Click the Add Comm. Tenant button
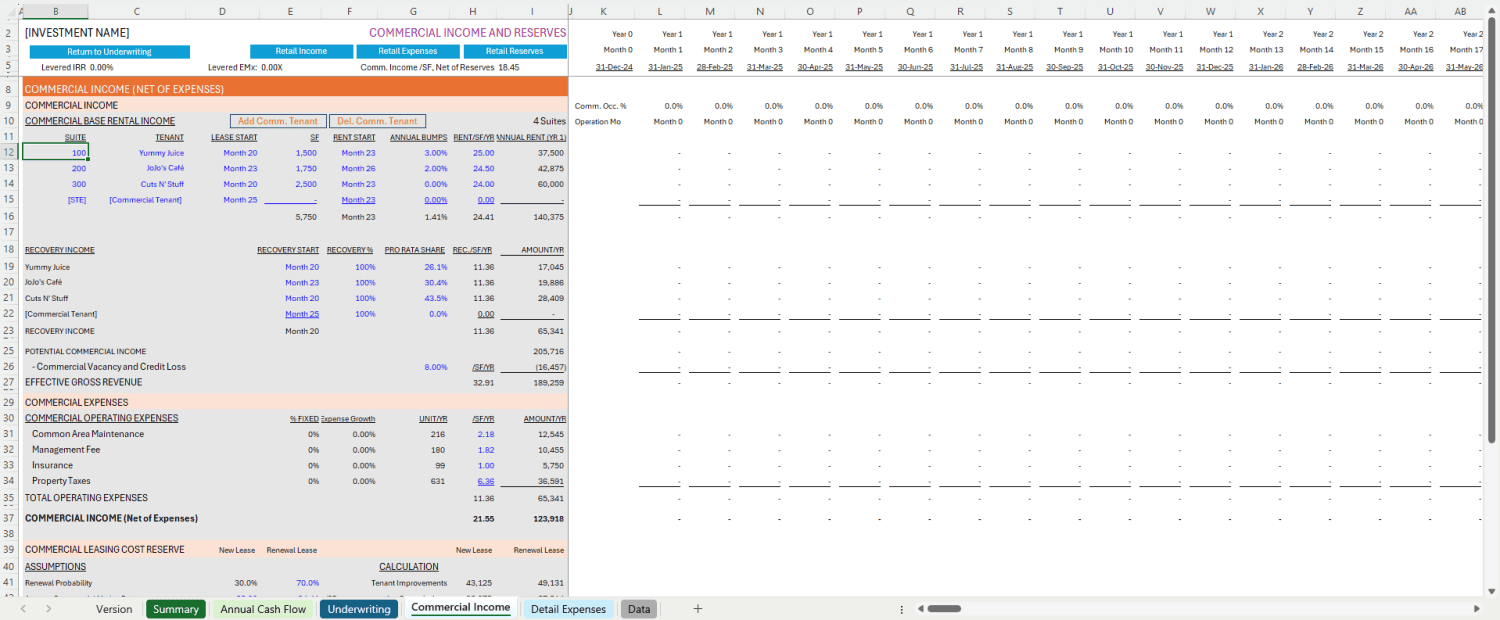Screen dimensions: 1500x620 pyautogui.click(x=277, y=121)
